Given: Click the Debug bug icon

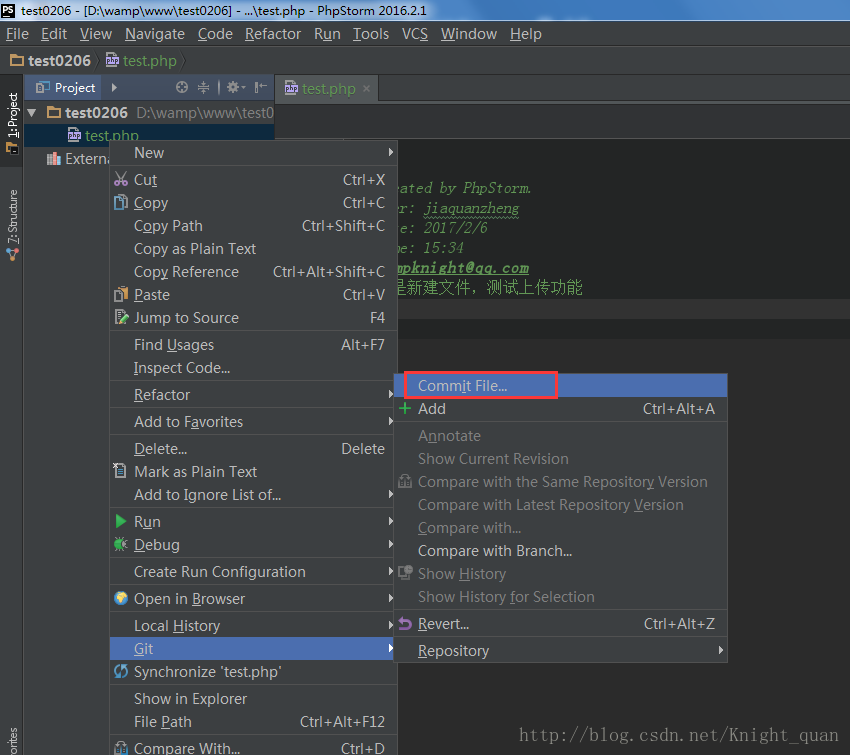Looking at the screenshot, I should point(121,544).
